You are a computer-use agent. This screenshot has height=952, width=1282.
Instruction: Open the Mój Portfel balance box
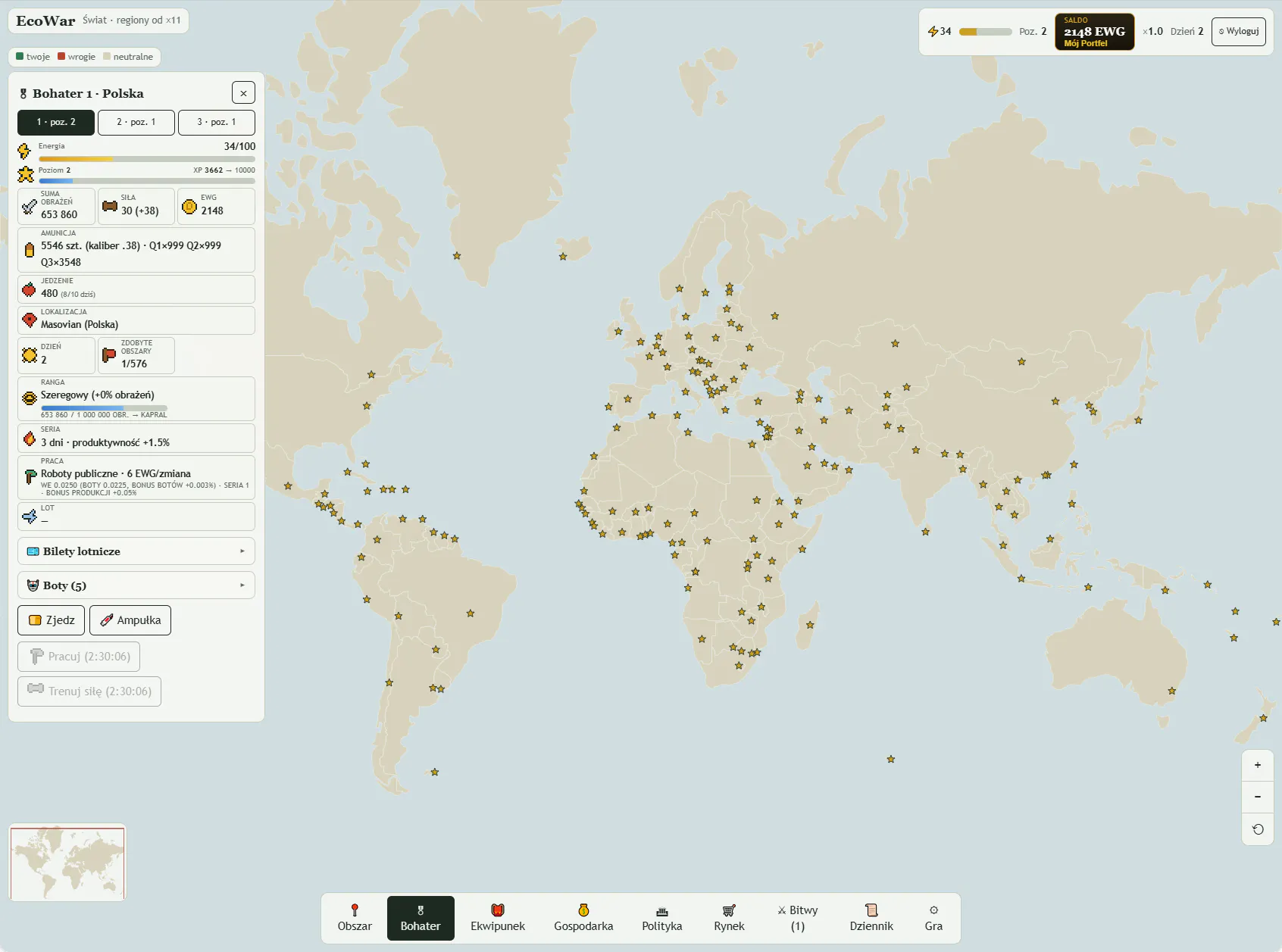(x=1094, y=32)
